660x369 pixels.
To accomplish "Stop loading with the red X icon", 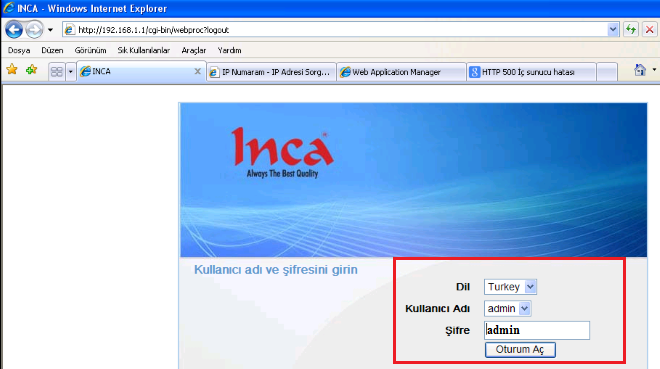I will [x=649, y=29].
